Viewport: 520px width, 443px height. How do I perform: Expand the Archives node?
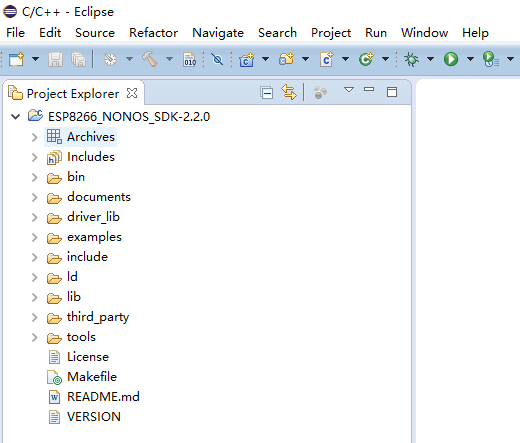(35, 137)
